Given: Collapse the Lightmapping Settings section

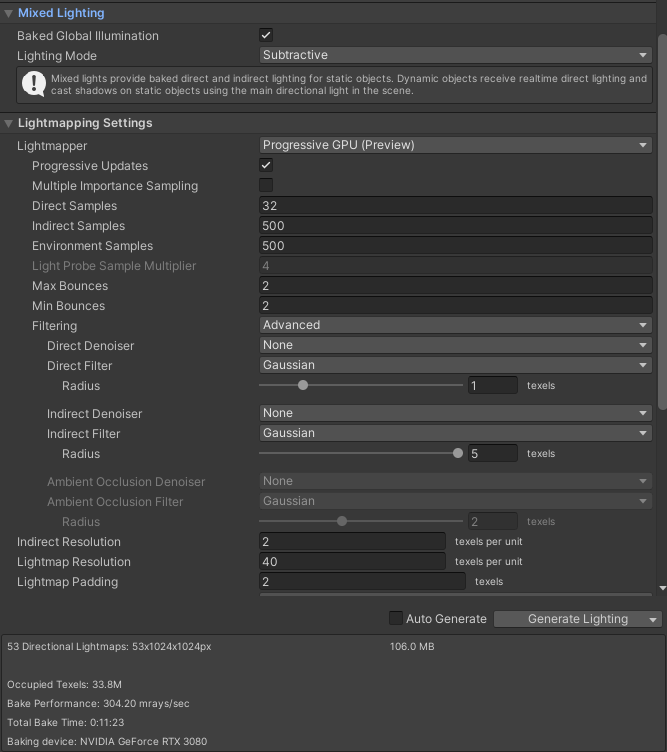Looking at the screenshot, I should [8, 123].
